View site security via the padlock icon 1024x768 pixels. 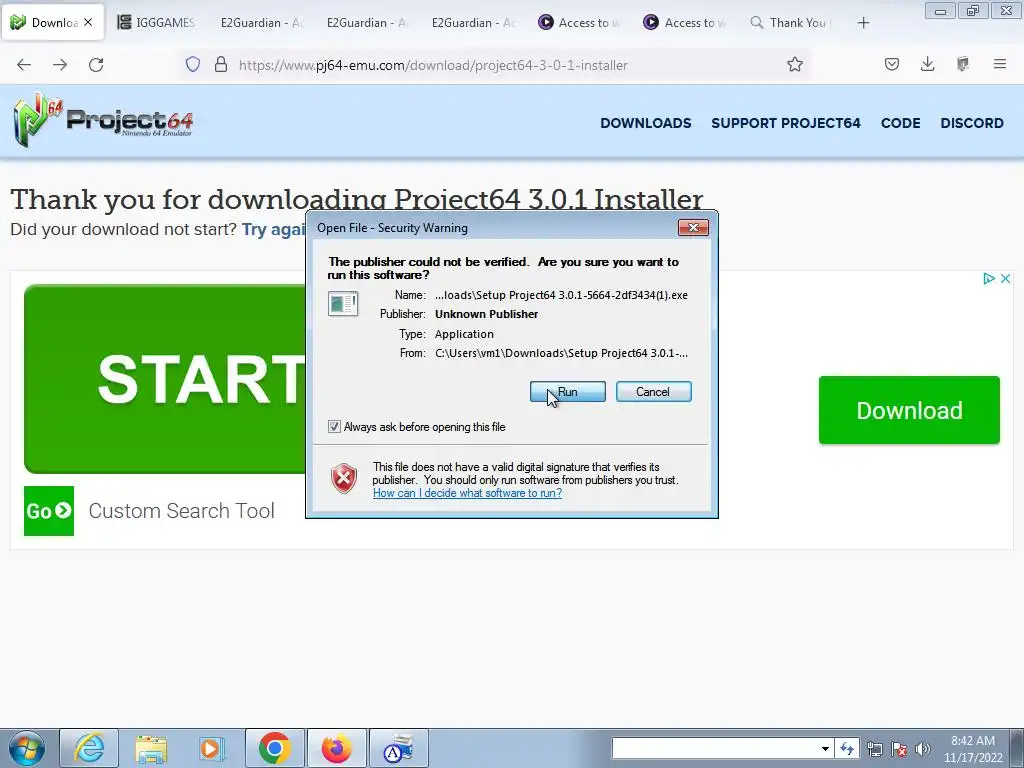(221, 64)
